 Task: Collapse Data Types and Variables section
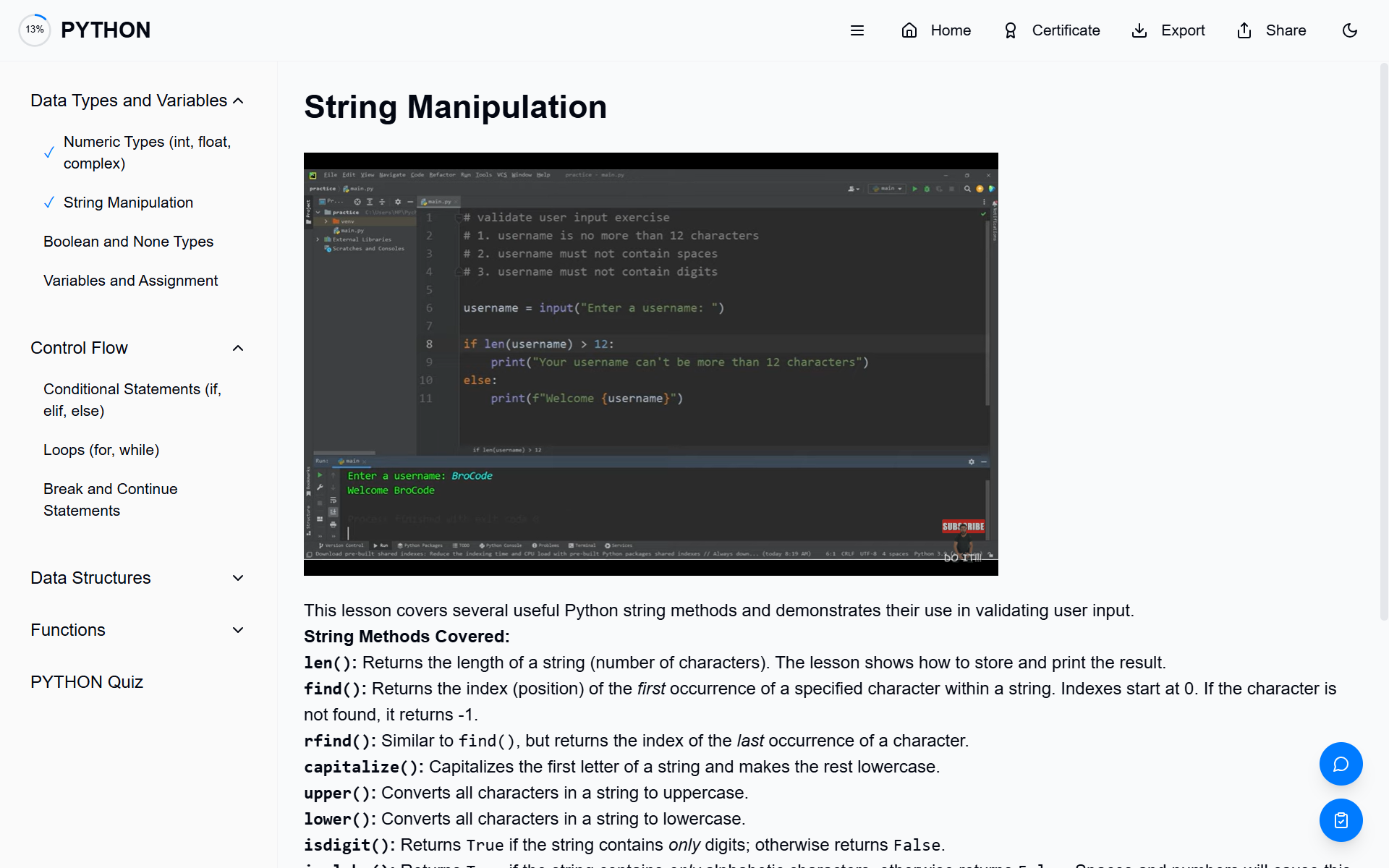click(238, 101)
